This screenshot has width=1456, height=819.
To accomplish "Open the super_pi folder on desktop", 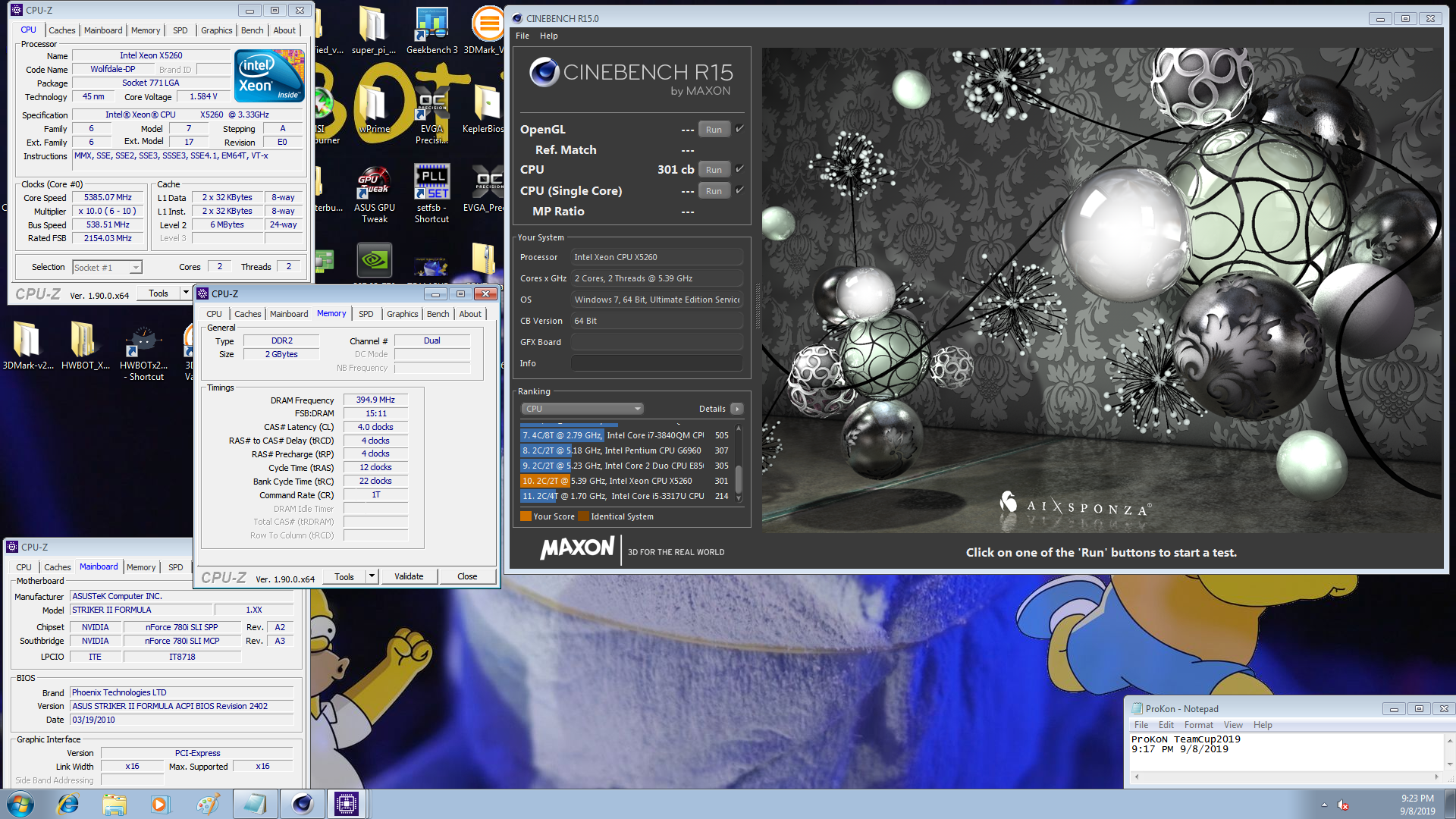I will [372, 30].
